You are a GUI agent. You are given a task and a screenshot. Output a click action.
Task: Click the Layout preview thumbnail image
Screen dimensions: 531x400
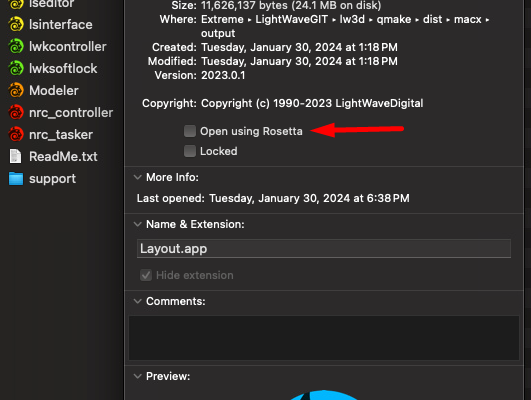[323, 395]
